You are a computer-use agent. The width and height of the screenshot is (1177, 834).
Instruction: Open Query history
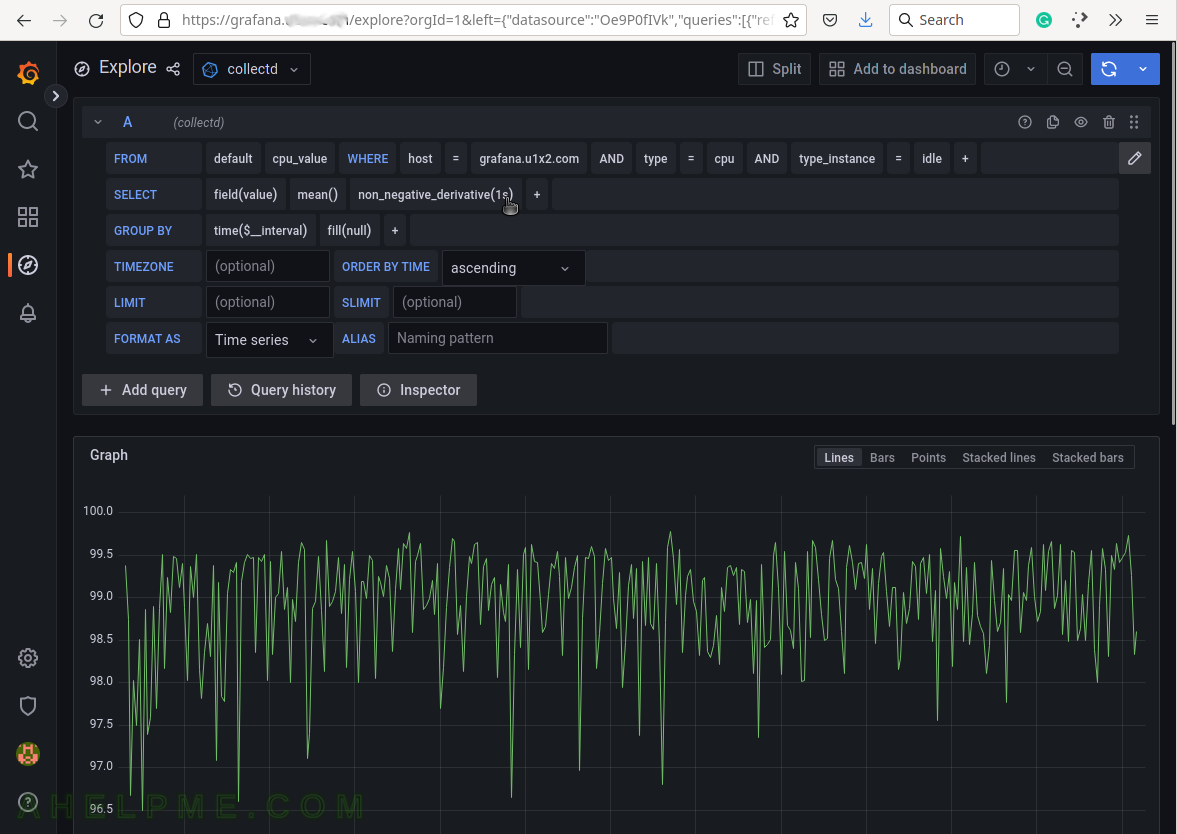281,390
